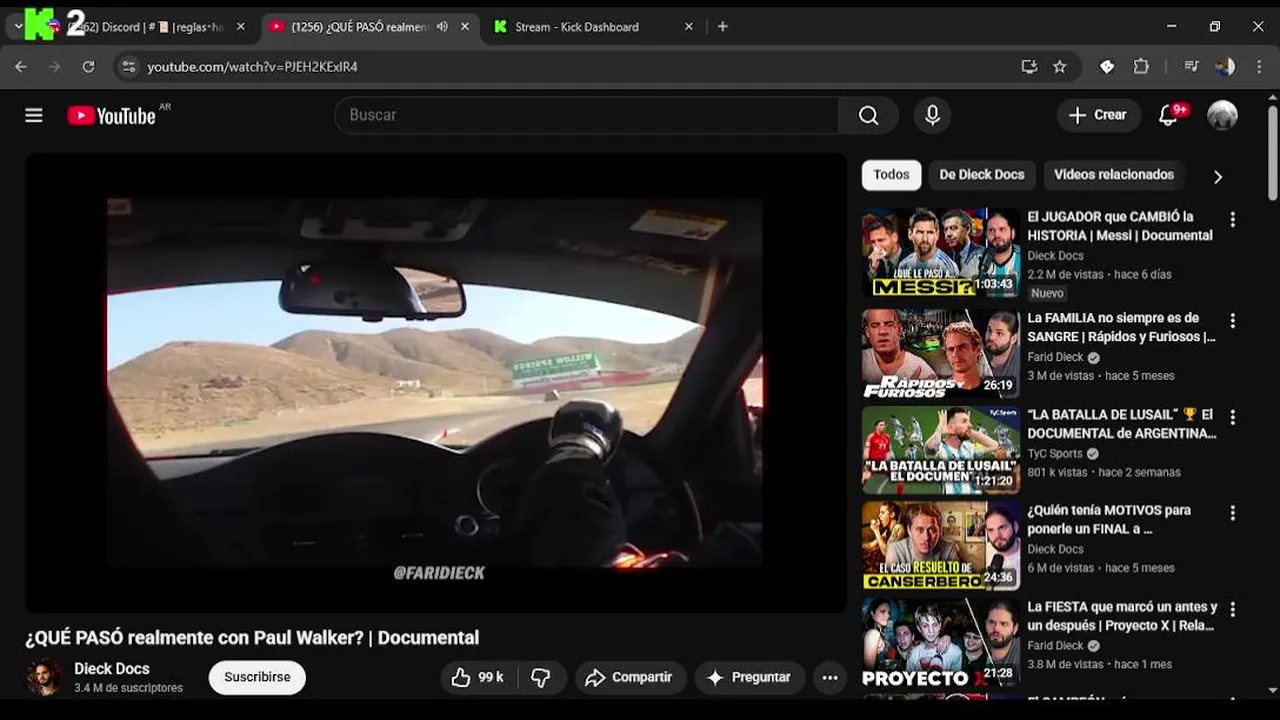Open the Chrome three-dot menu

coord(1259,67)
